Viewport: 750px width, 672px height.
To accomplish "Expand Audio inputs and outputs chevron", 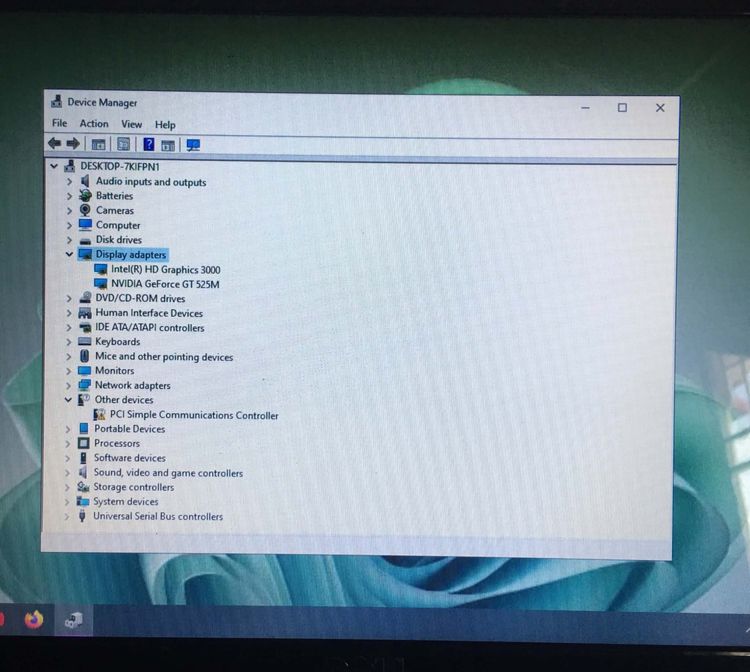I will pyautogui.click(x=69, y=181).
